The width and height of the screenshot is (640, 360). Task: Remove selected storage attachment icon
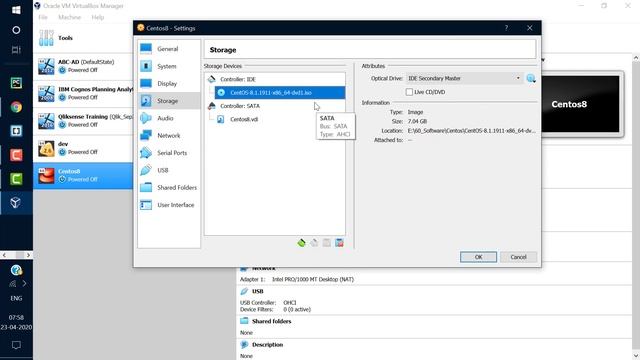pyautogui.click(x=339, y=243)
